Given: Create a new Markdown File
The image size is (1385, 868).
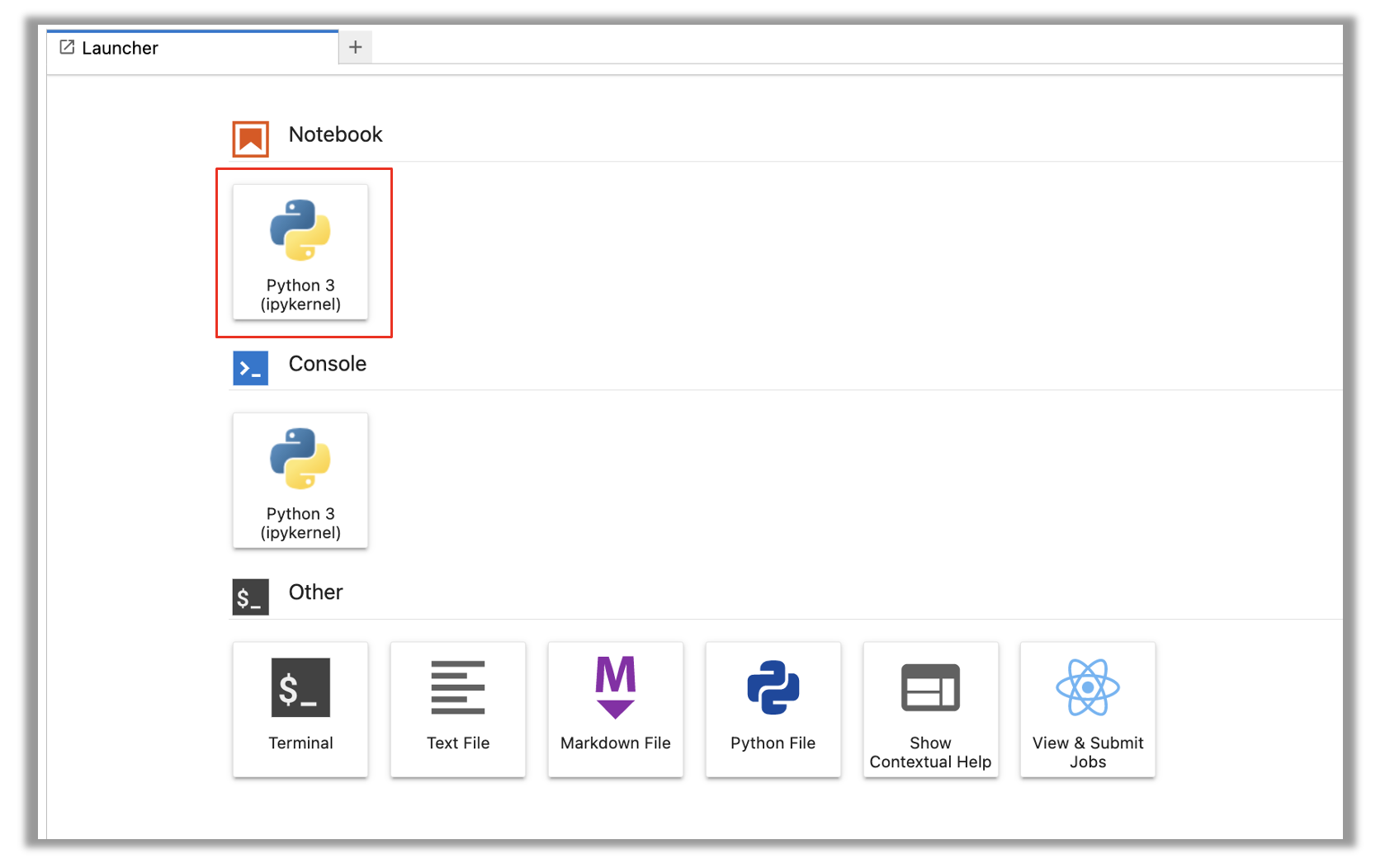Looking at the screenshot, I should pos(616,710).
